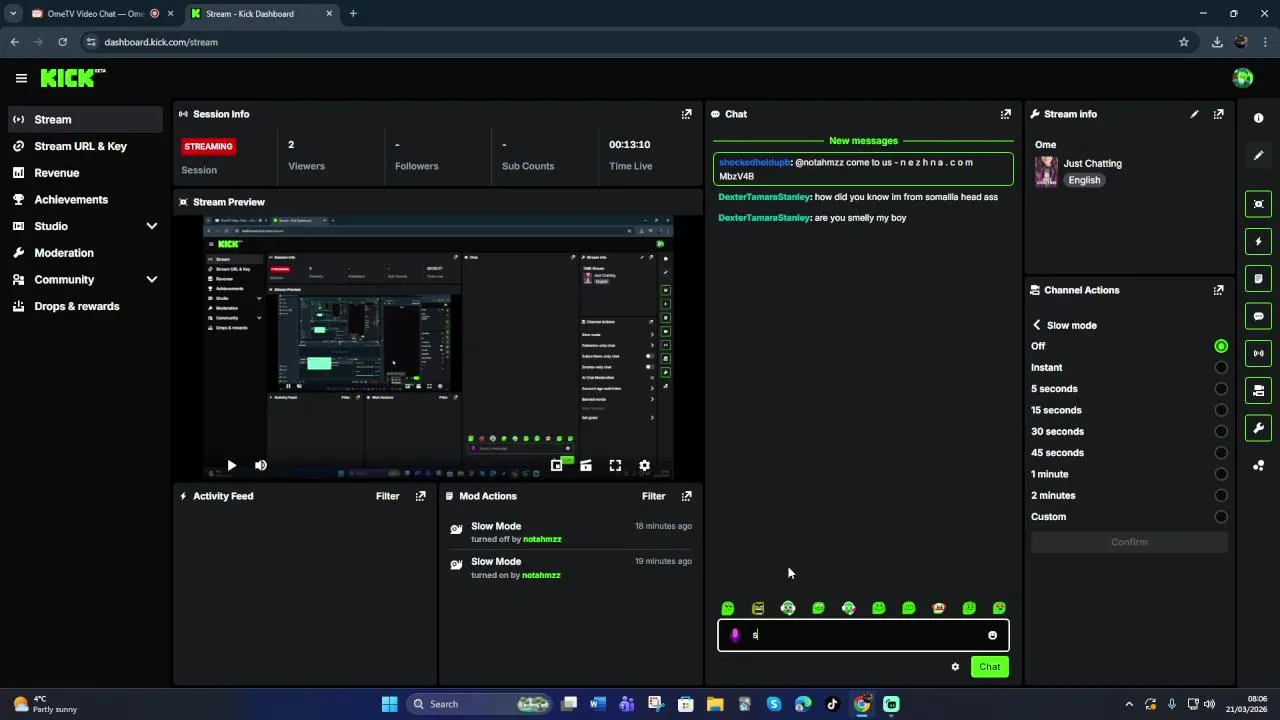Show hidden system tray icons
The width and height of the screenshot is (1280, 720).
coord(1129,704)
